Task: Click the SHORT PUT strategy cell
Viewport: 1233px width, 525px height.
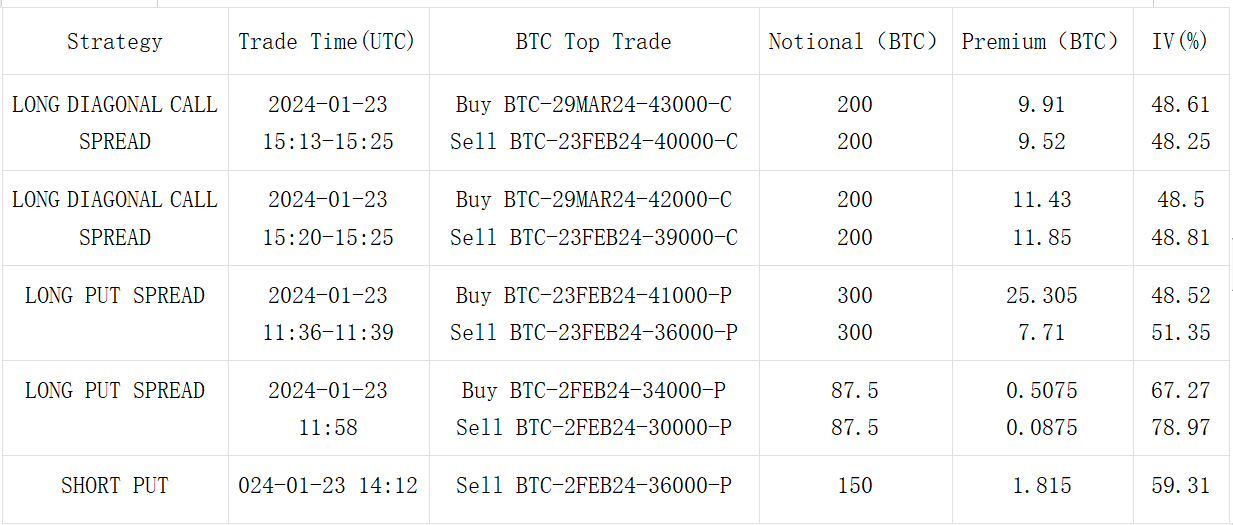Action: coord(114,486)
